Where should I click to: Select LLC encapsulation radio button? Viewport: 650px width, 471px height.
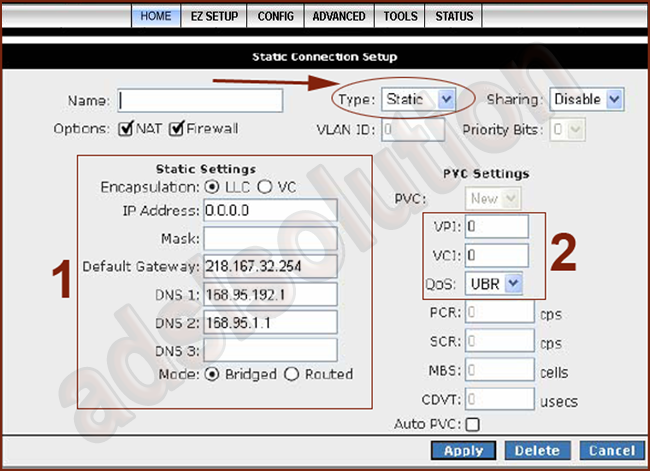click(211, 187)
